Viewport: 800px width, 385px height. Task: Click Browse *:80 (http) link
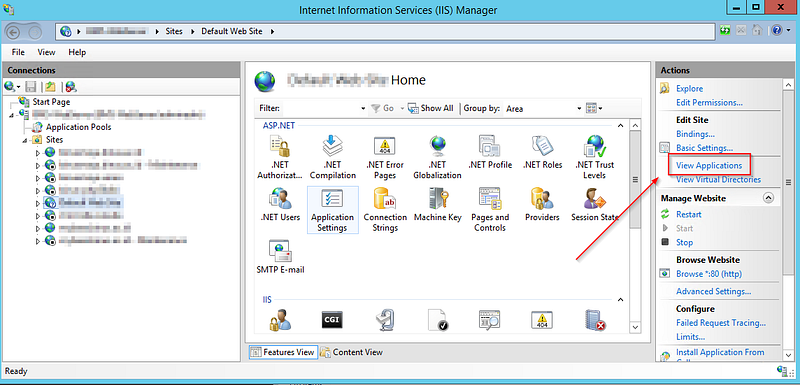709,274
